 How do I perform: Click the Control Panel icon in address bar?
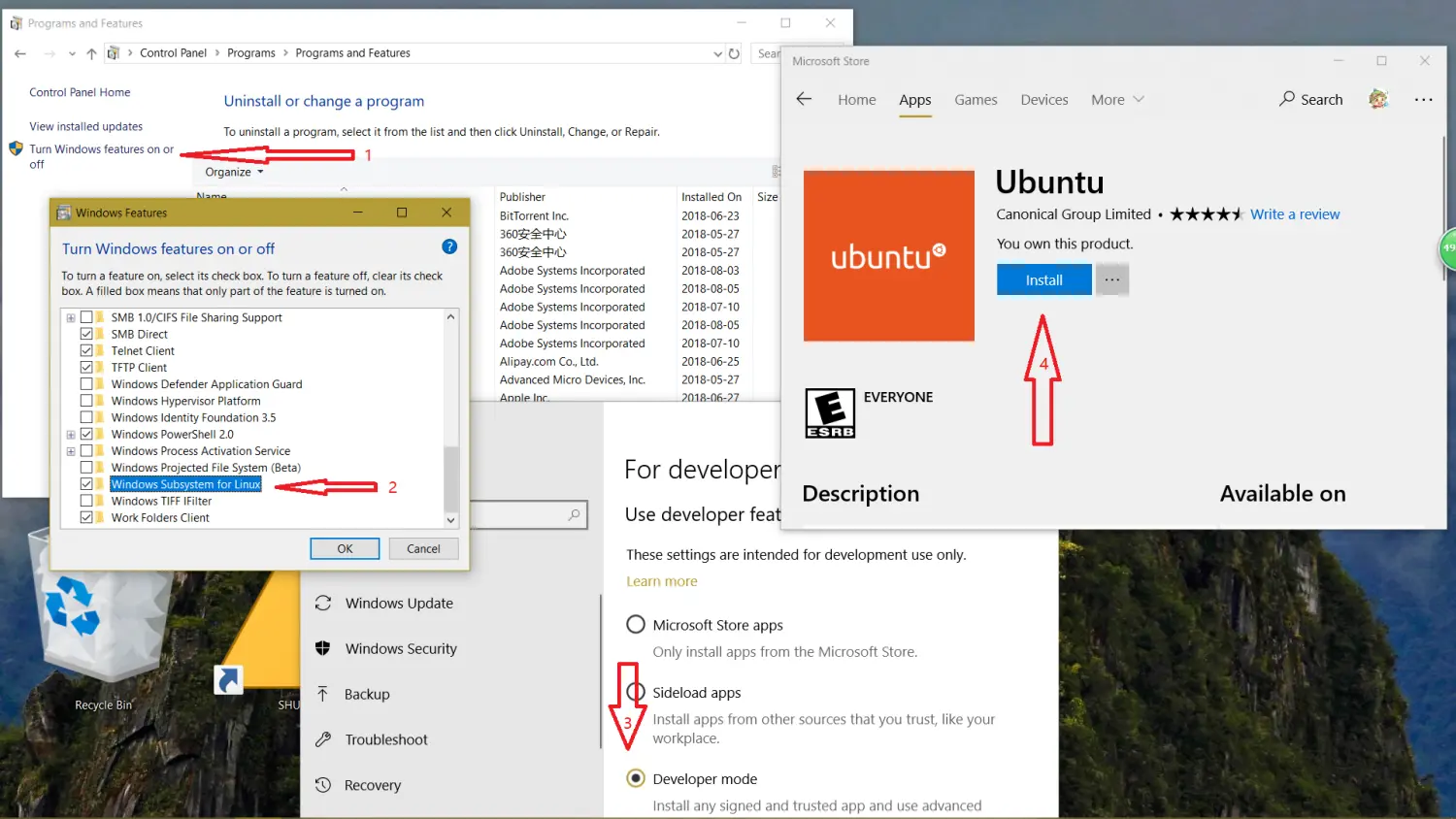(x=114, y=53)
